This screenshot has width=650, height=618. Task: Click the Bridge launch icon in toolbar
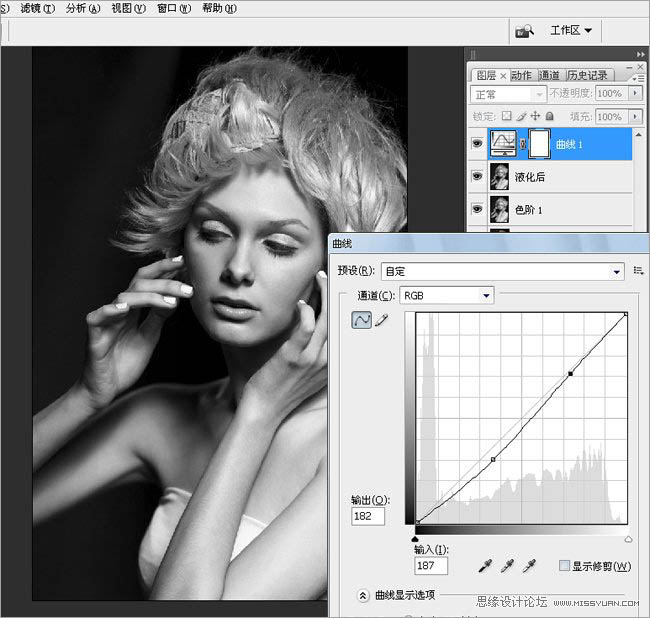pos(524,31)
